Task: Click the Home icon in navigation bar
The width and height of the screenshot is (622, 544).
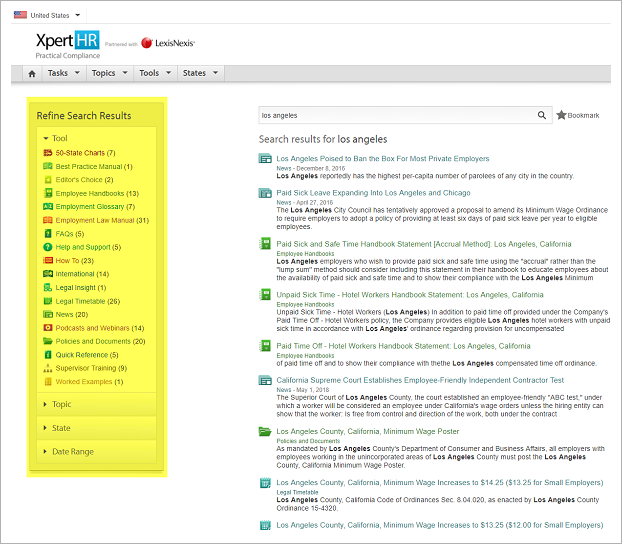Action: [32, 73]
